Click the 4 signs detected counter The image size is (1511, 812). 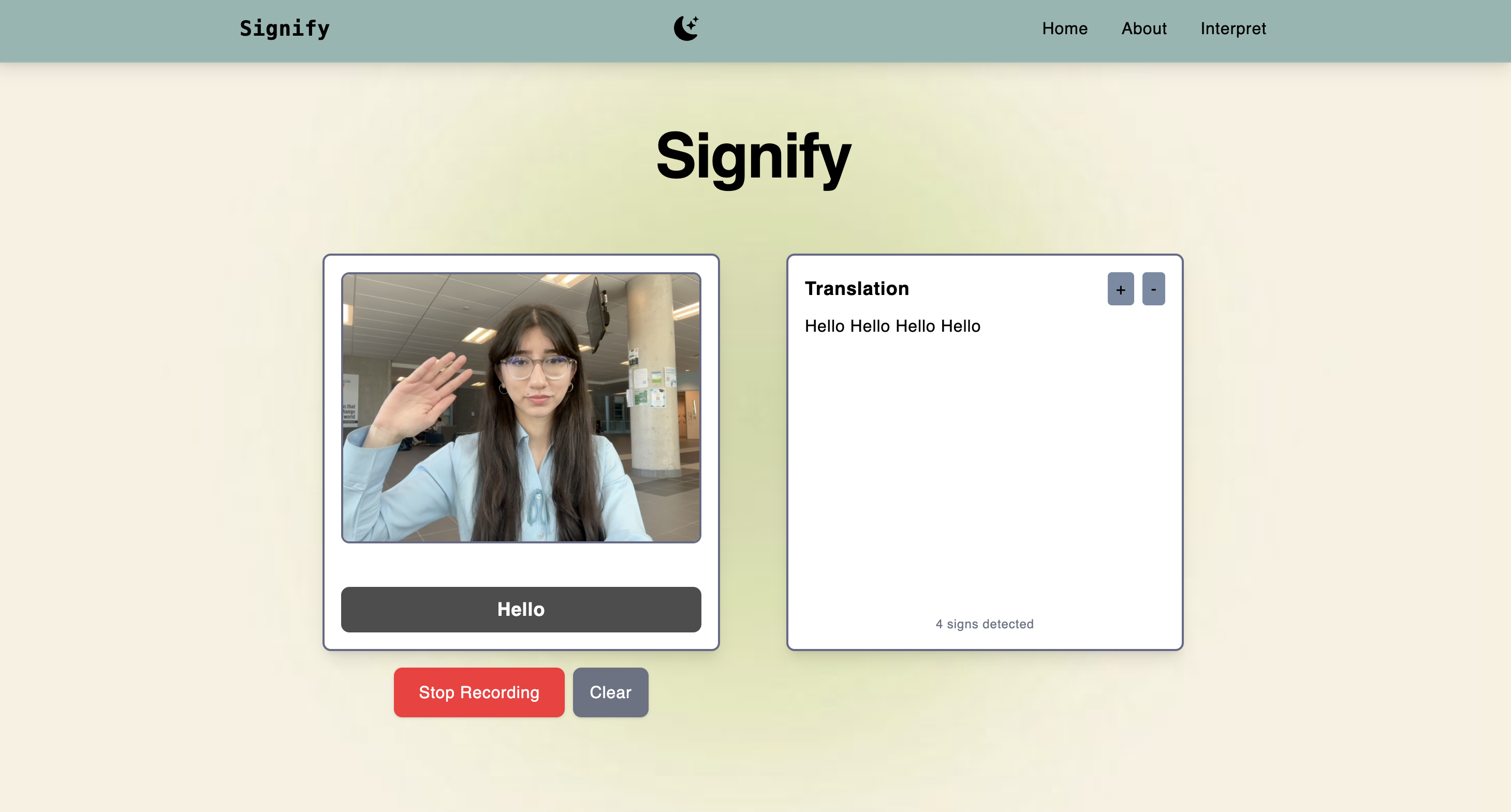pyautogui.click(x=984, y=624)
